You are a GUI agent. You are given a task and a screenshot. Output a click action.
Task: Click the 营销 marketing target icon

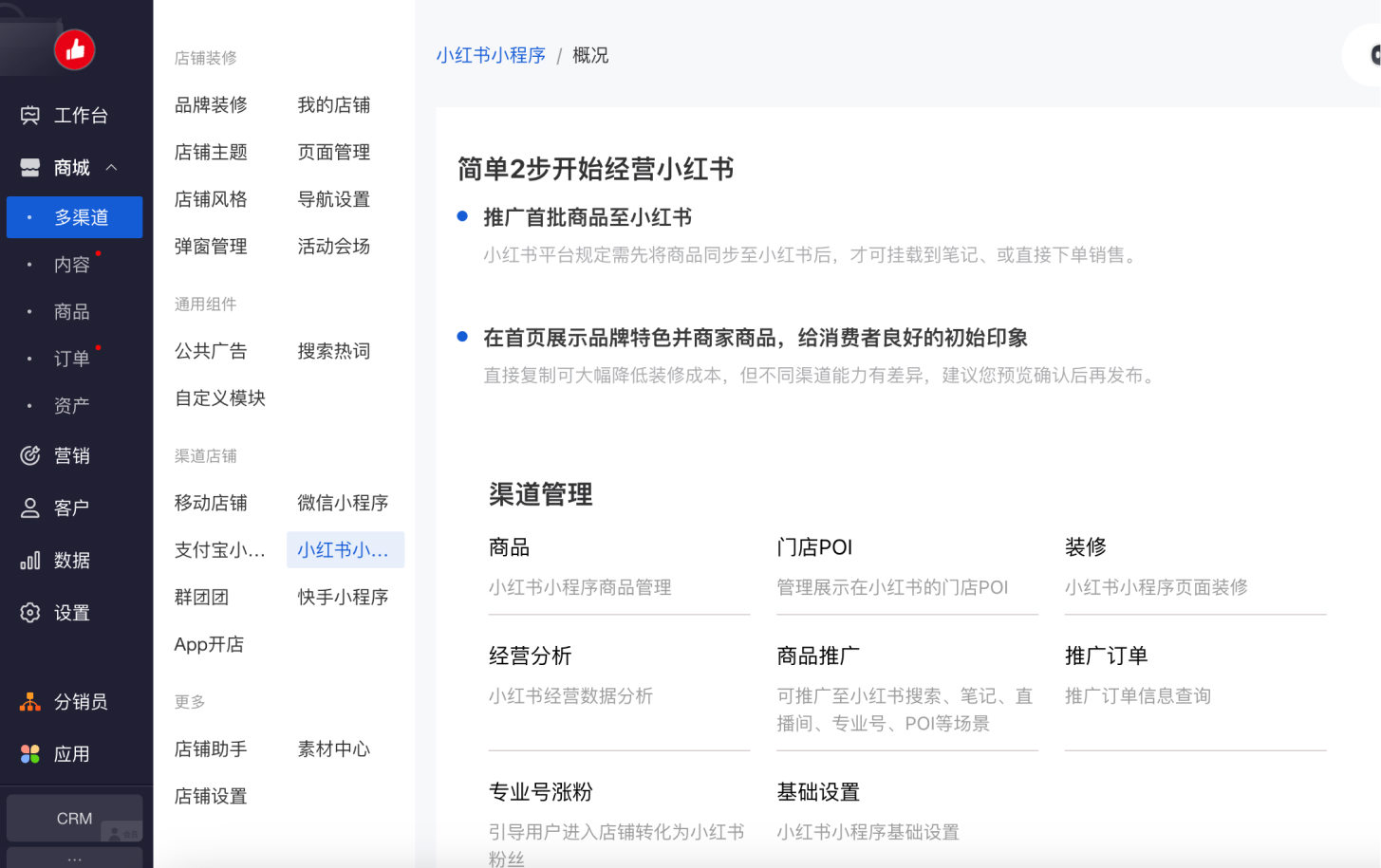(x=30, y=455)
